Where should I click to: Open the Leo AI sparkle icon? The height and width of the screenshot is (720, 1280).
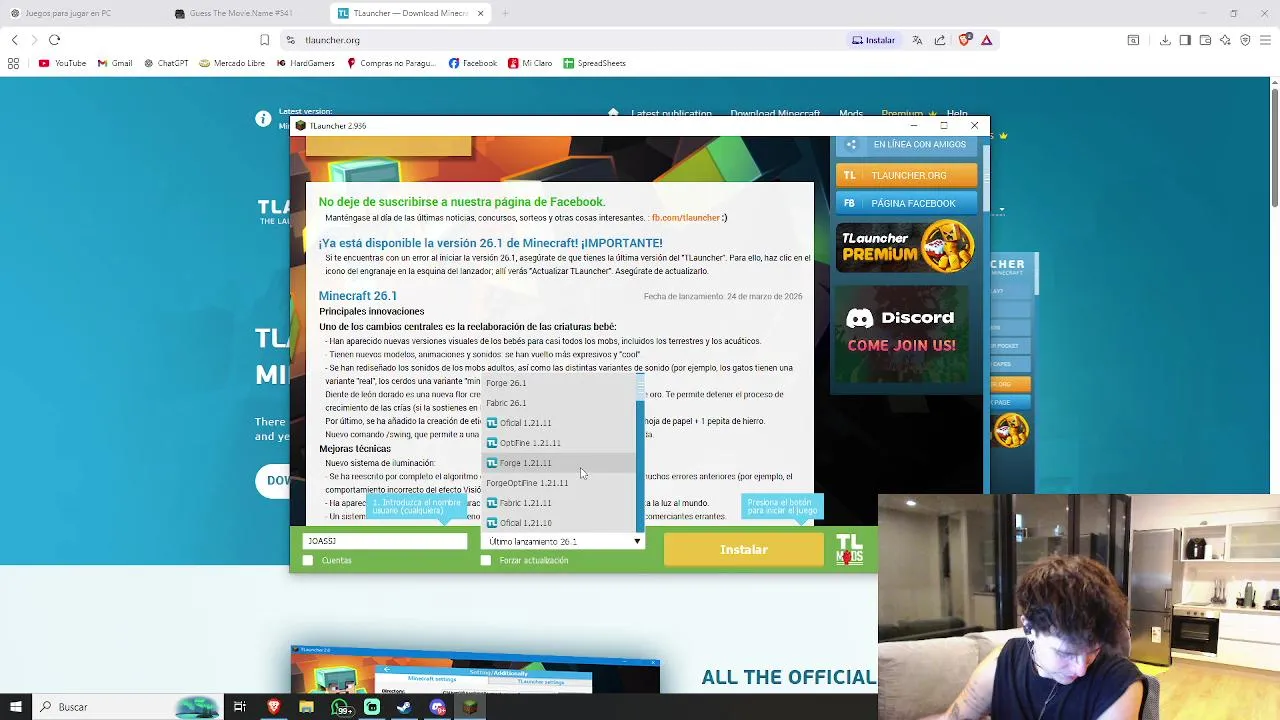tap(1225, 40)
